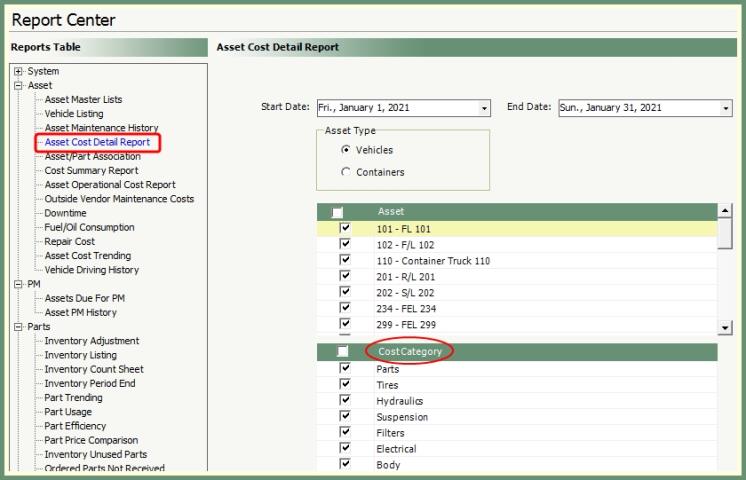Image resolution: width=746 pixels, height=480 pixels.
Task: Open the Assets Due For PM report
Action: (x=84, y=298)
